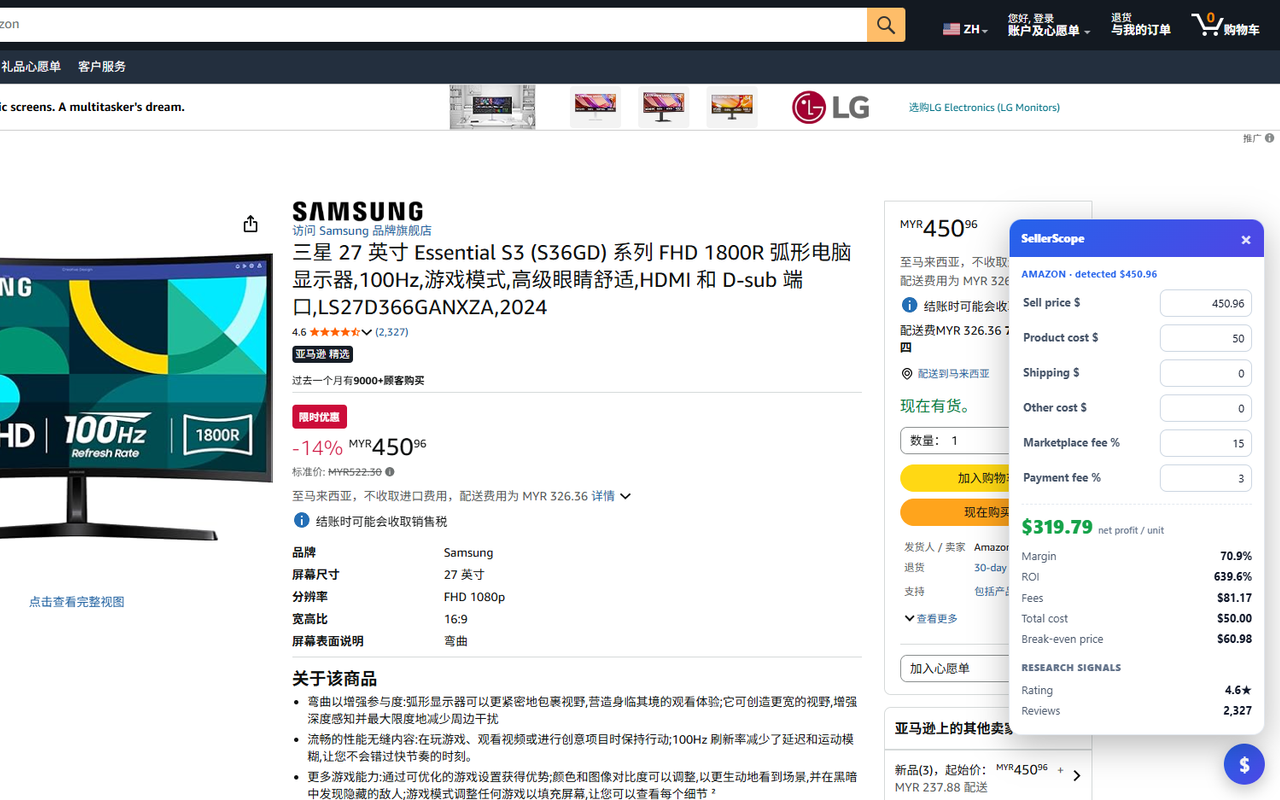This screenshot has height=800, width=1280.
Task: Open the account and wish list dropdown
Action: click(1048, 25)
